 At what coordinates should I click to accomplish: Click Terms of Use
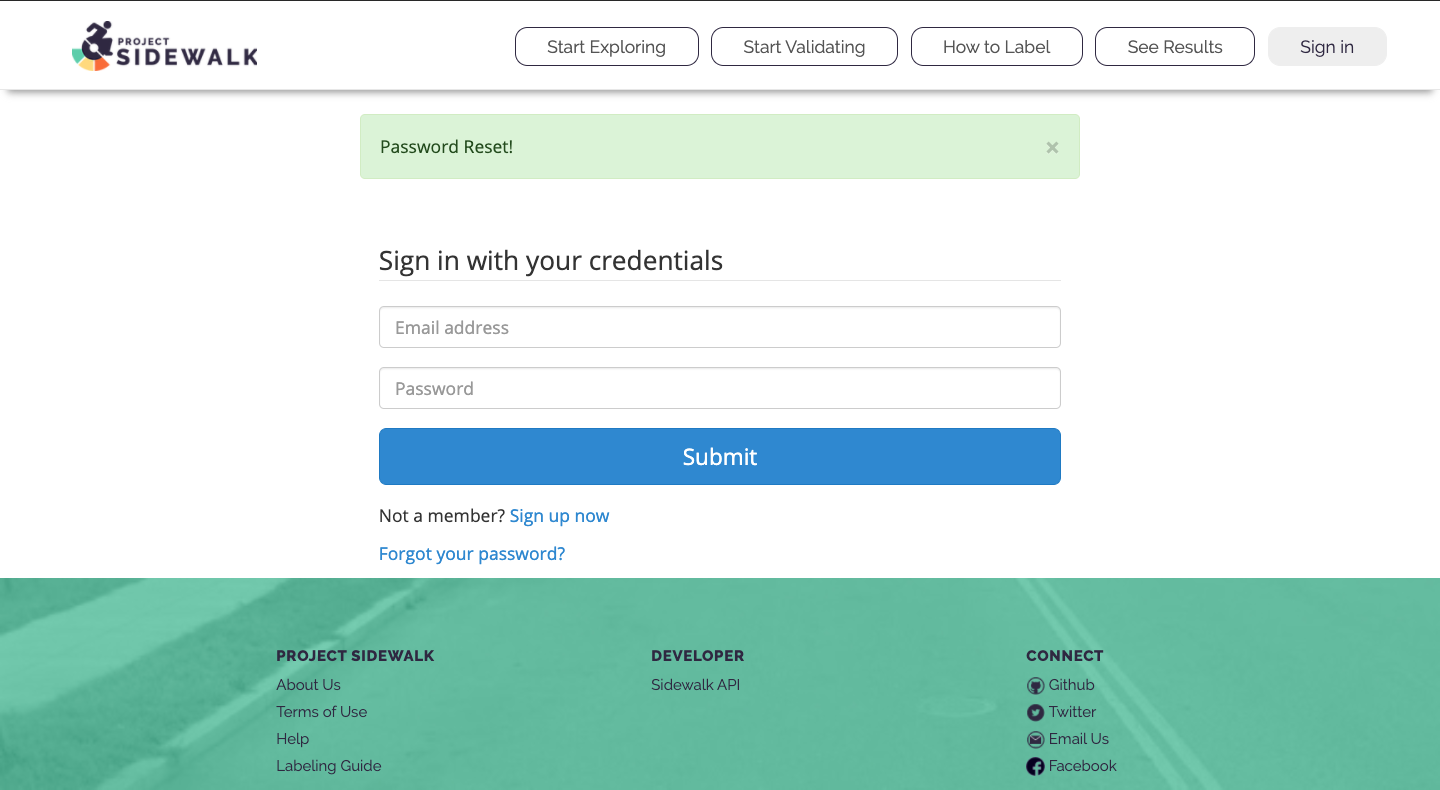[321, 712]
